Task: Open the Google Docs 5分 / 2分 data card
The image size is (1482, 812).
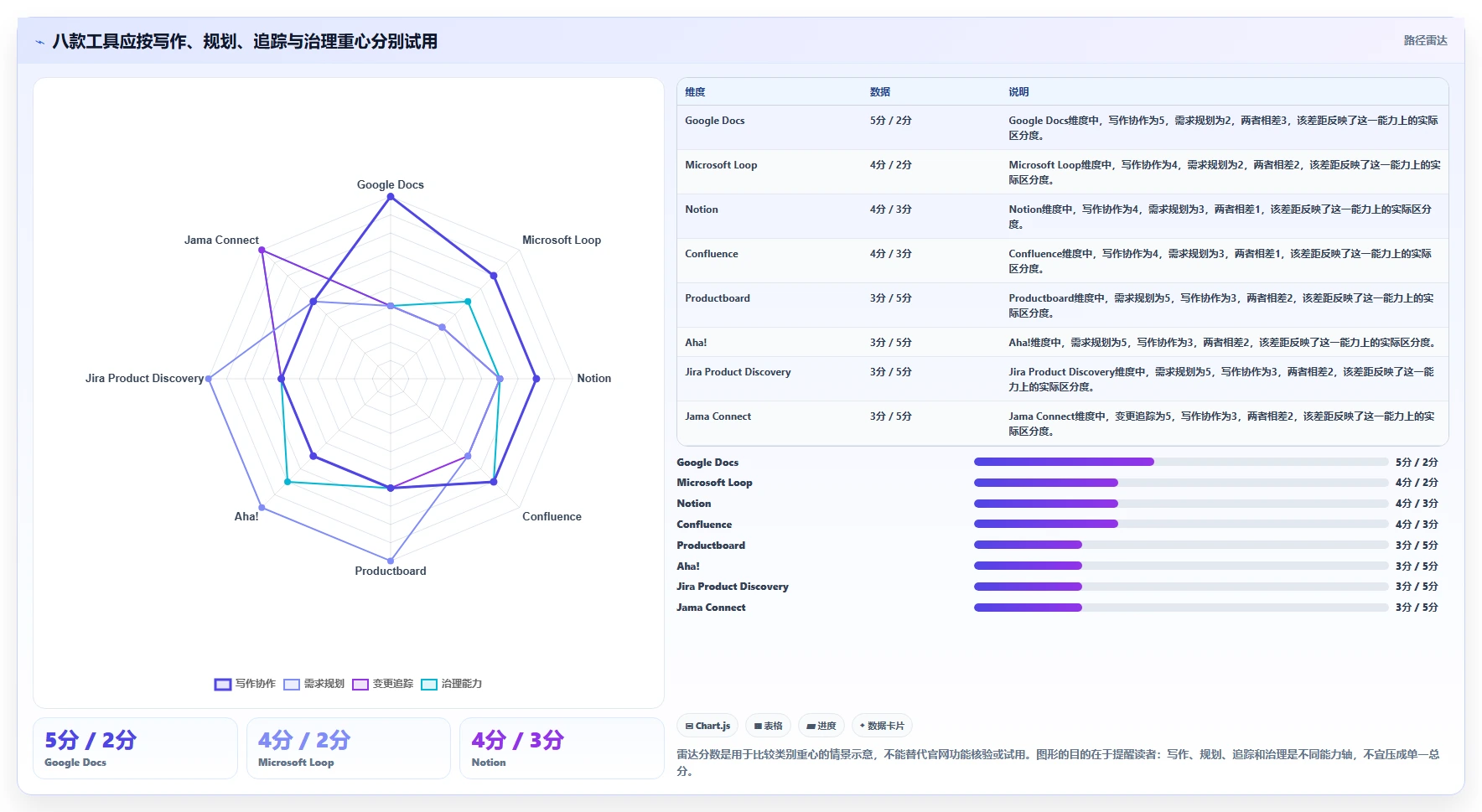Action: tap(135, 748)
